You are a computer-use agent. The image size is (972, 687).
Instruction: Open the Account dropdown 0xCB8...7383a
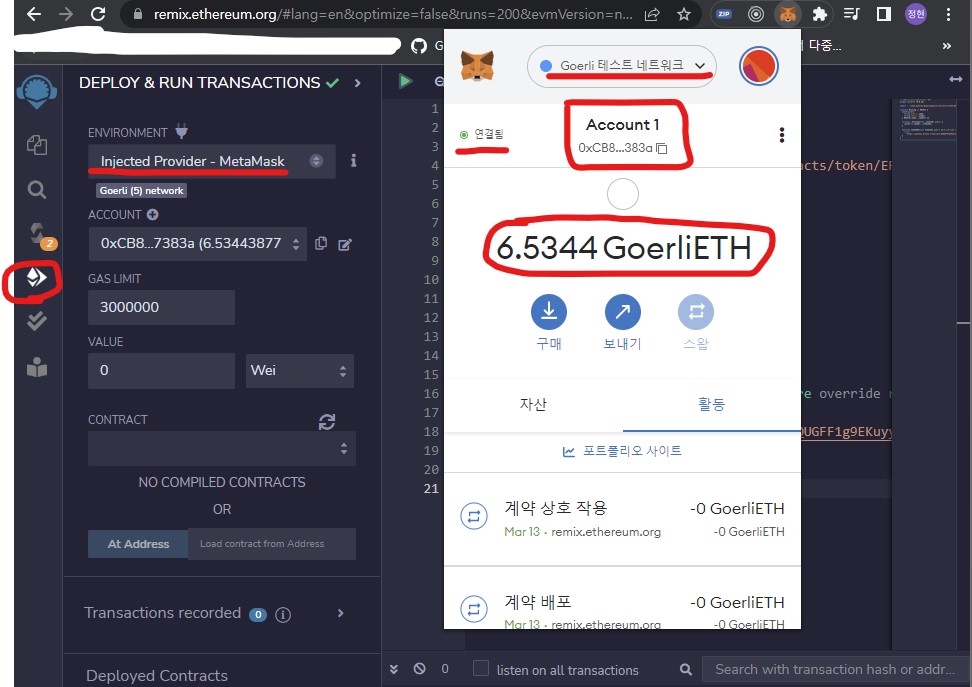tap(197, 244)
